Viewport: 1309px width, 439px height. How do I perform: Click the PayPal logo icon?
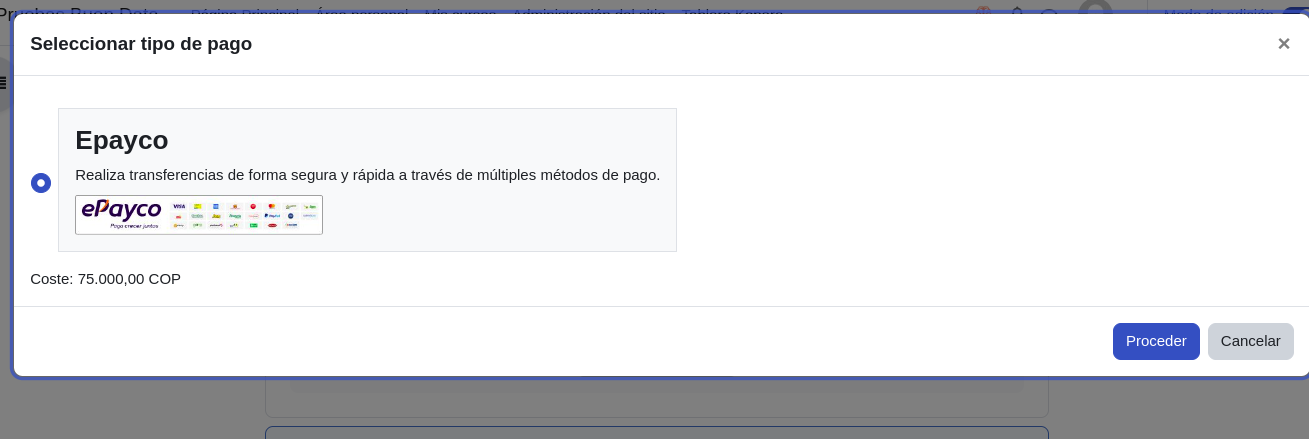click(x=272, y=215)
